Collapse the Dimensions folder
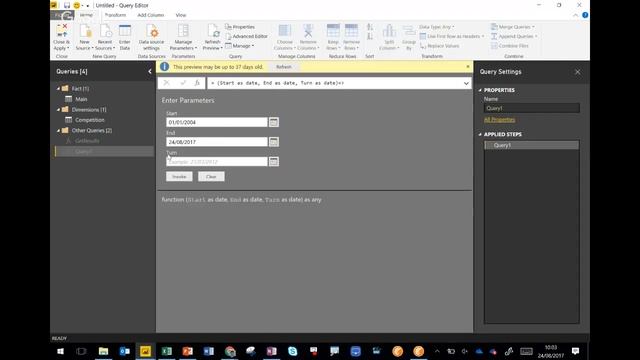 pyautogui.click(x=58, y=109)
